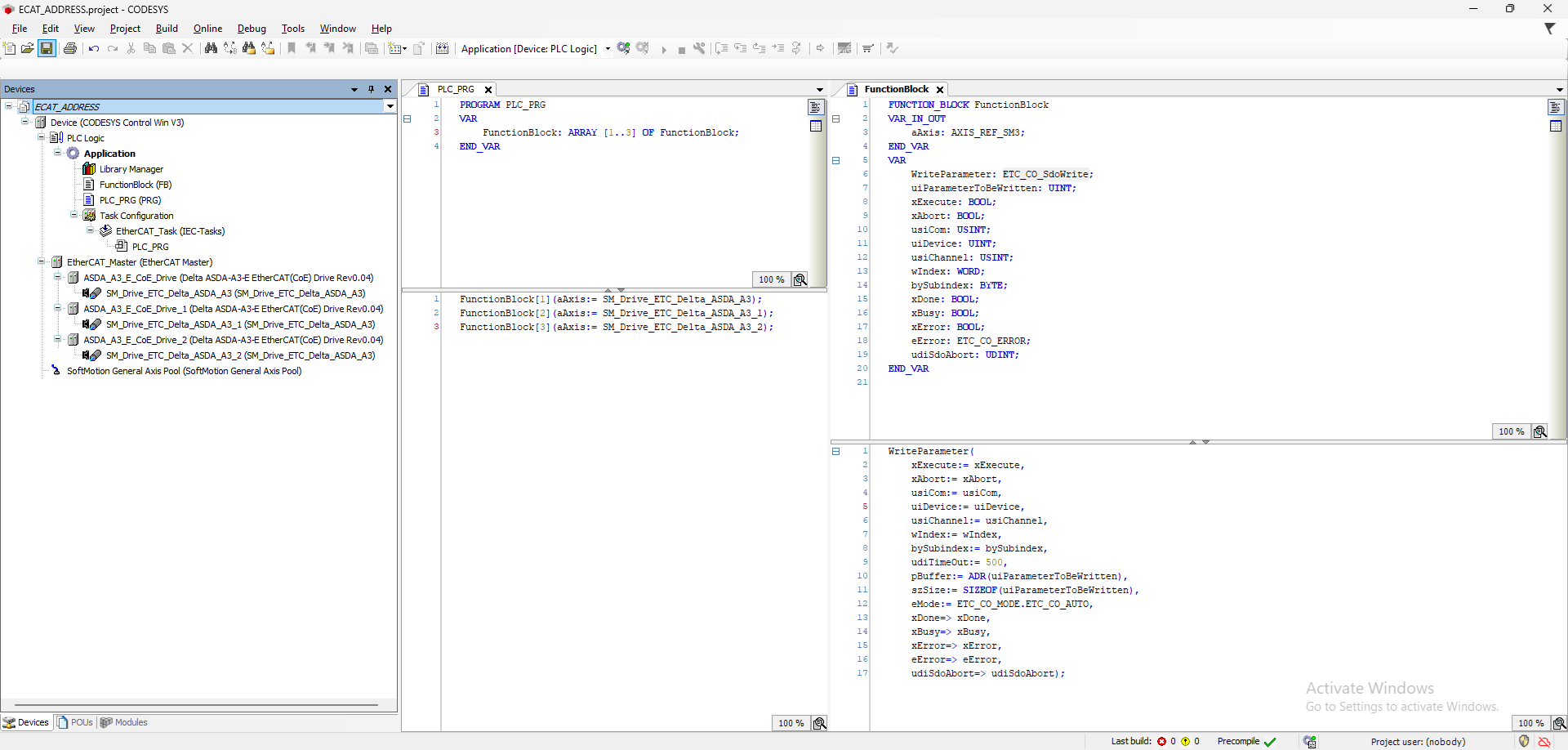Viewport: 1568px width, 750px height.
Task: Open the Application device selector dropdown
Action: [608, 49]
